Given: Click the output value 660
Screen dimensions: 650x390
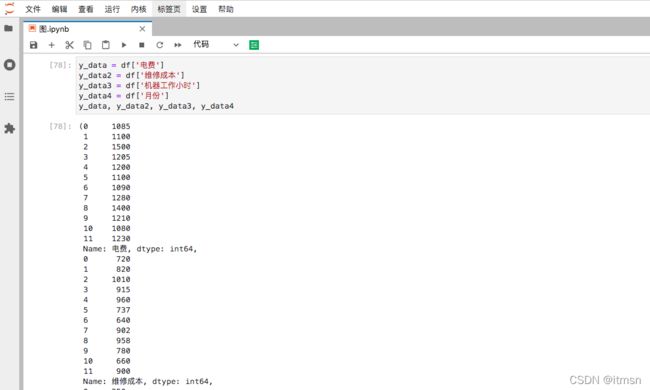Looking at the screenshot, I should [x=123, y=361].
